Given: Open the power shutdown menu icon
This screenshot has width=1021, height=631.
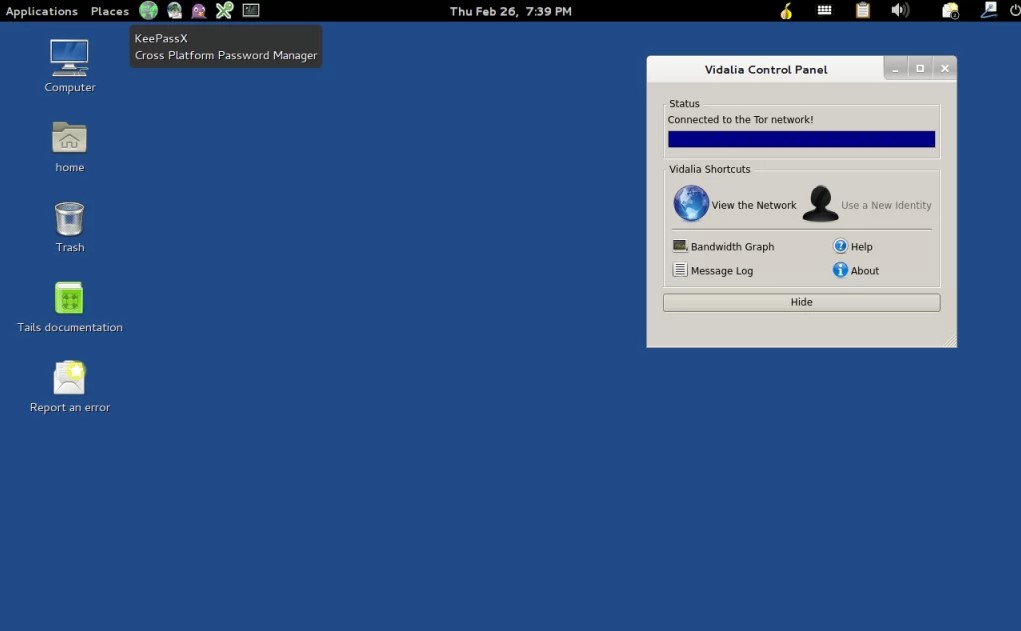Looking at the screenshot, I should point(1014,10).
